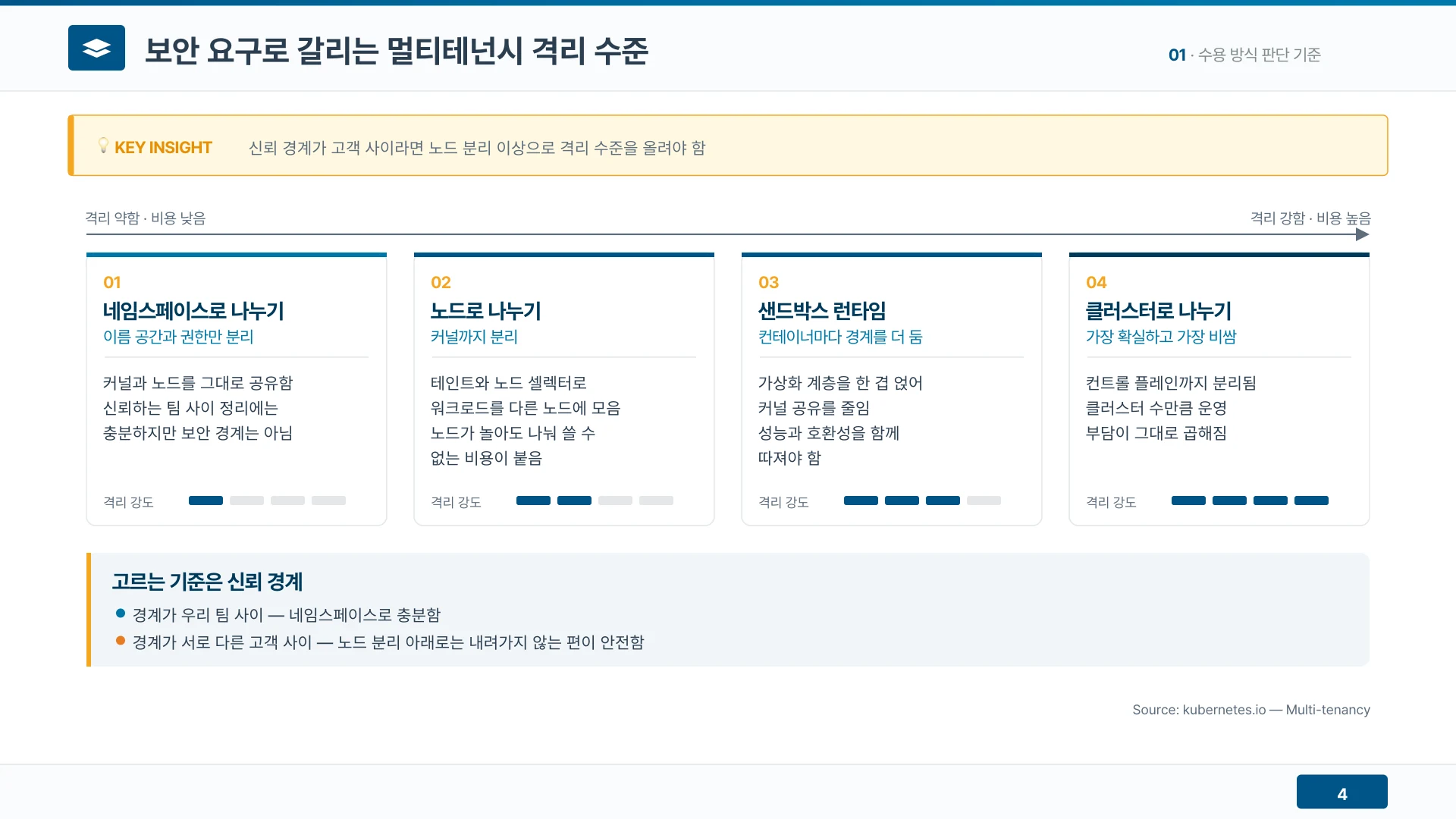
Task: Click the card heading '클러스터로 나누기'
Action: 1159,310
